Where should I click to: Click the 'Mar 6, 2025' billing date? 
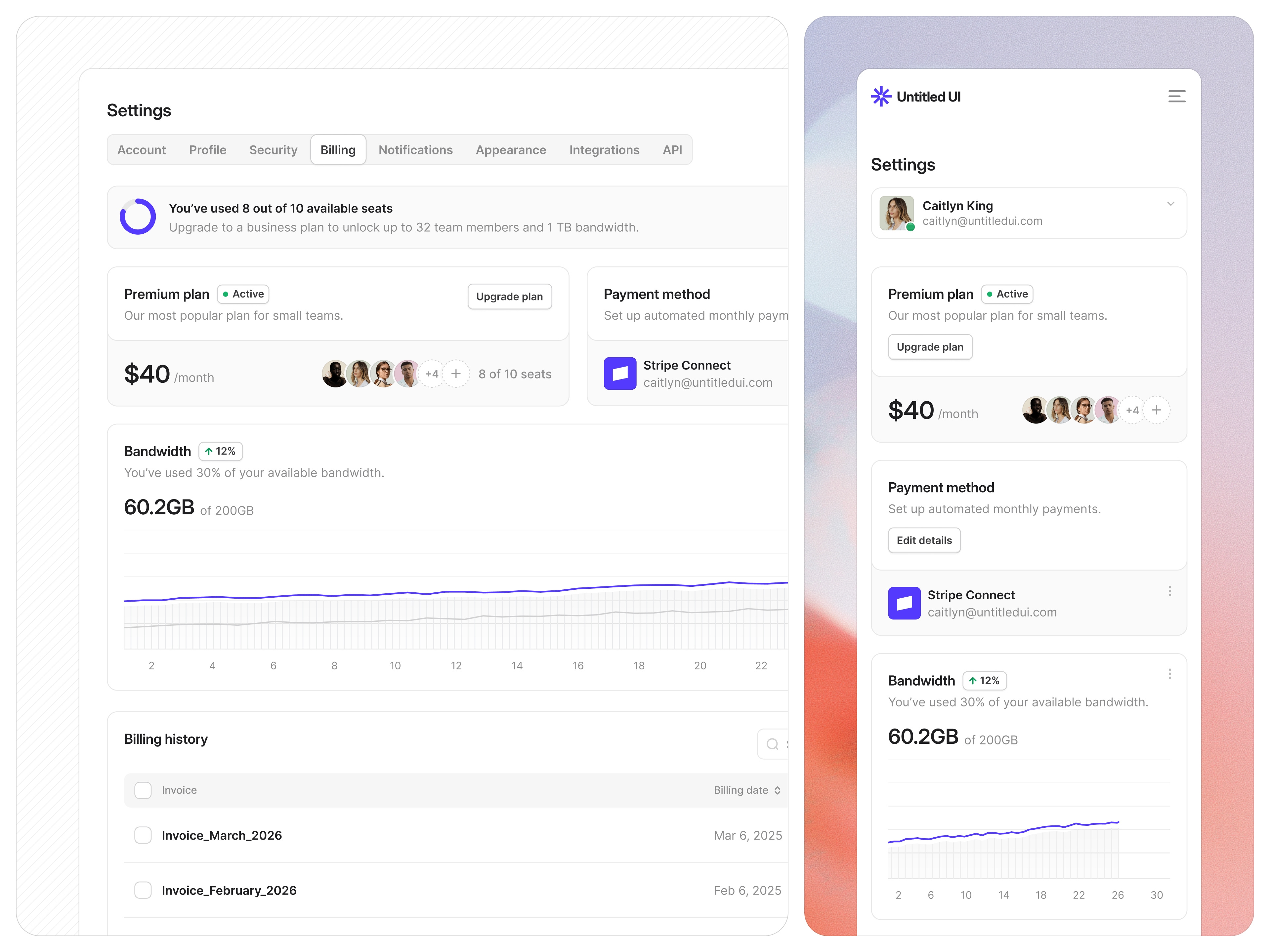(748, 836)
